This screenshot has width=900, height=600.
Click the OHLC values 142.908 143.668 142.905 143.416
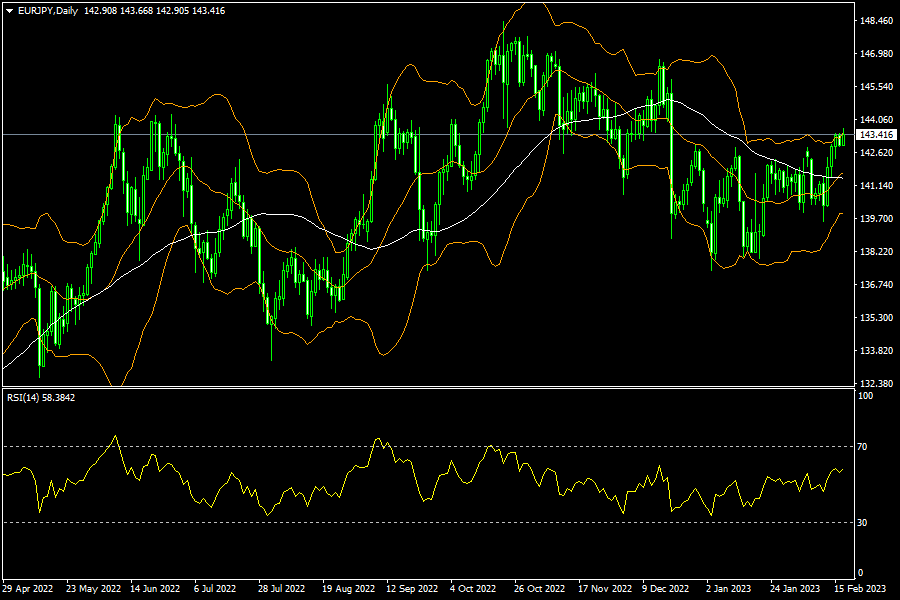point(154,11)
